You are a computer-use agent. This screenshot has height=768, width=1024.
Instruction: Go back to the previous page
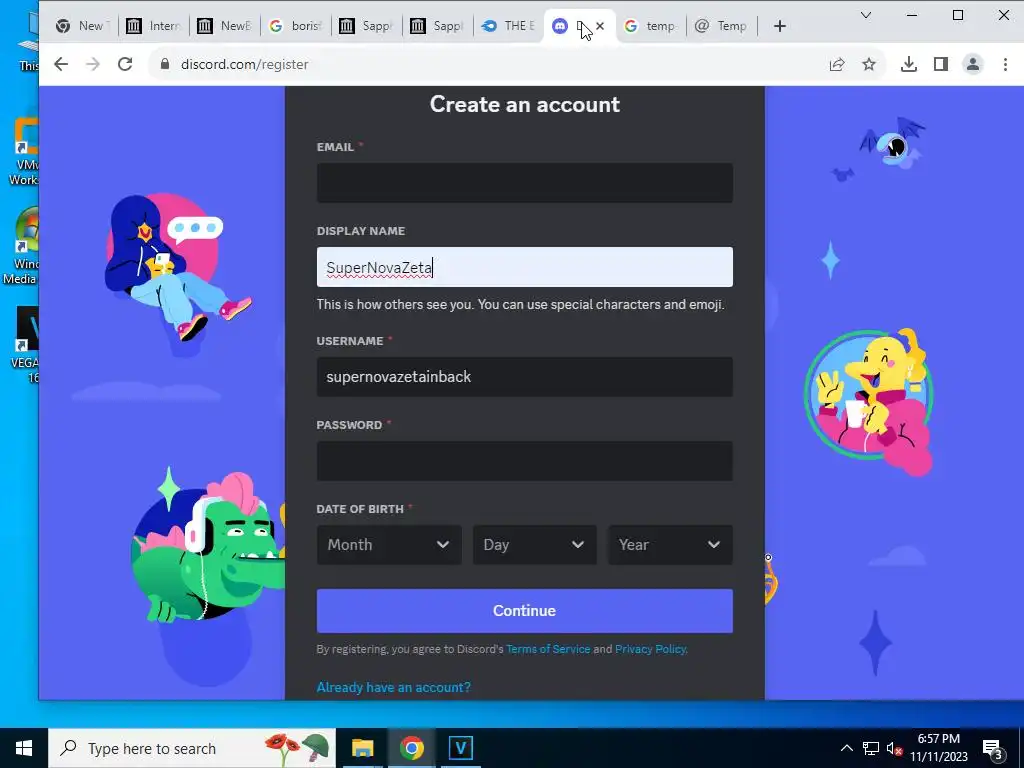61,64
